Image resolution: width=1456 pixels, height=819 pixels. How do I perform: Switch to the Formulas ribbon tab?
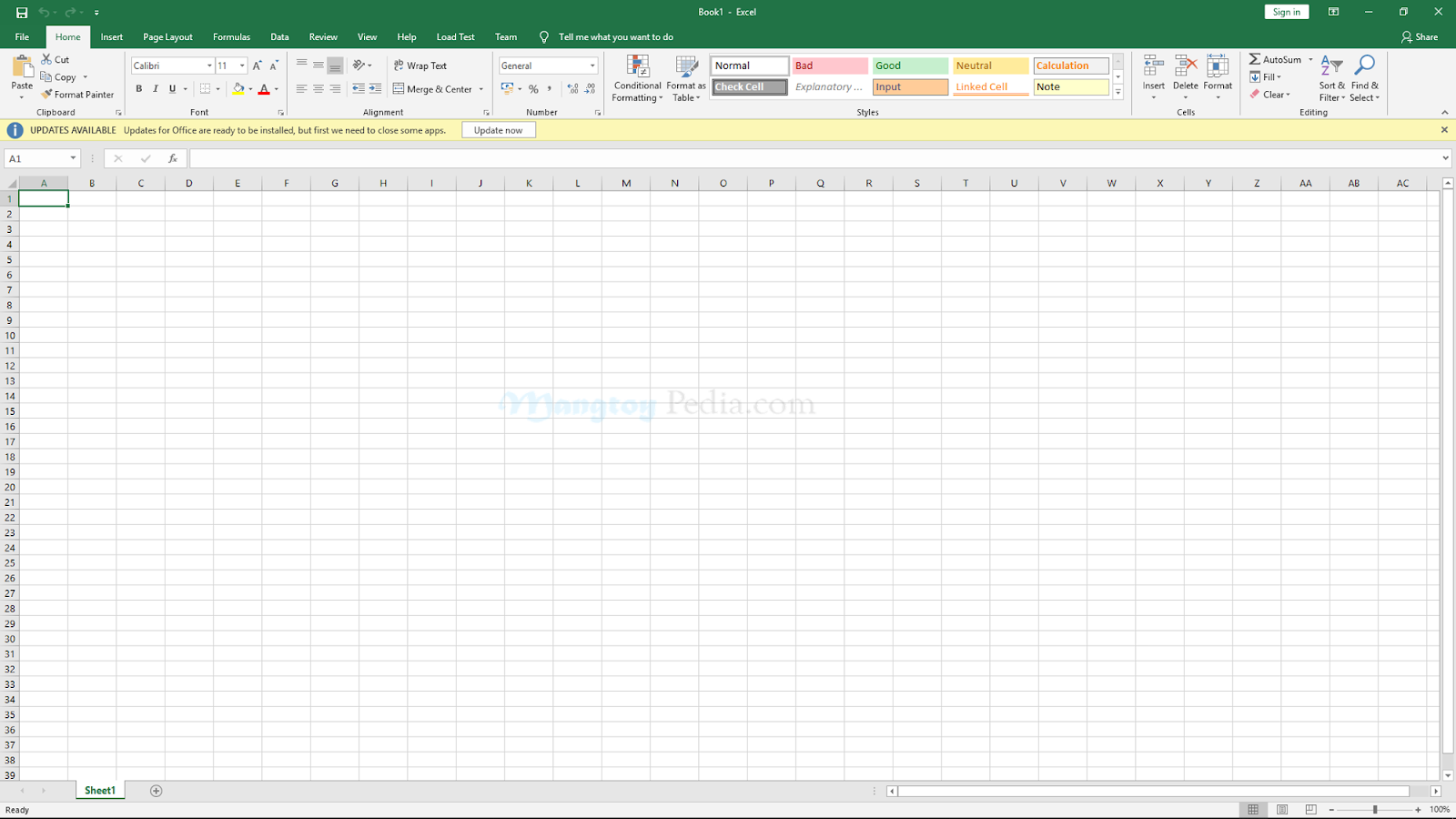click(231, 36)
